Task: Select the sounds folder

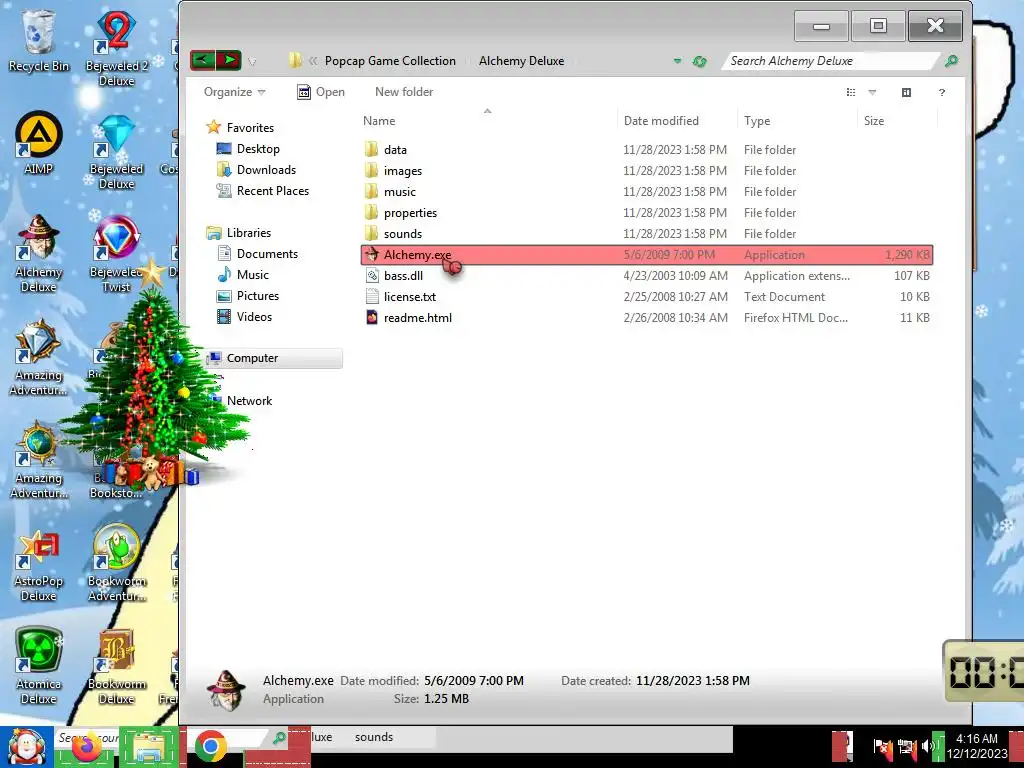Action: [647, 233]
